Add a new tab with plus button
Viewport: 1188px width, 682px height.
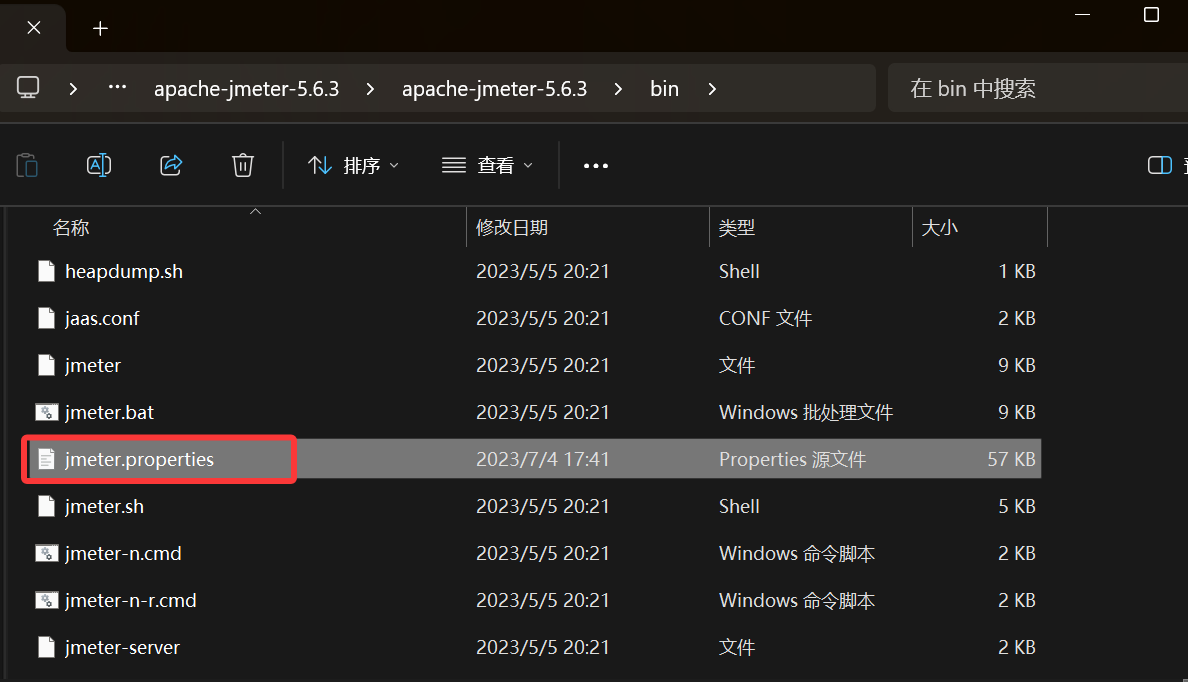100,29
